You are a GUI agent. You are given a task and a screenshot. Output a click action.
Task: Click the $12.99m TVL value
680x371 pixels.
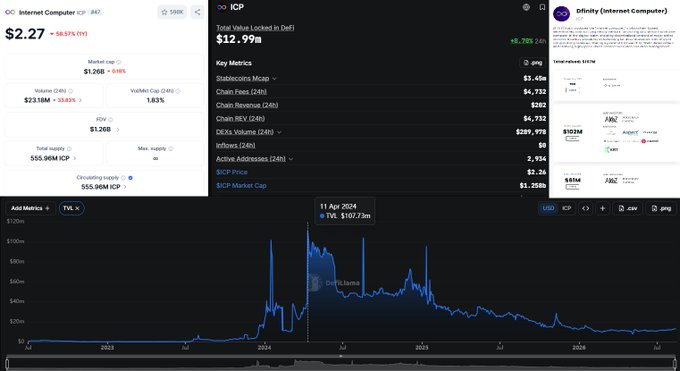239,39
